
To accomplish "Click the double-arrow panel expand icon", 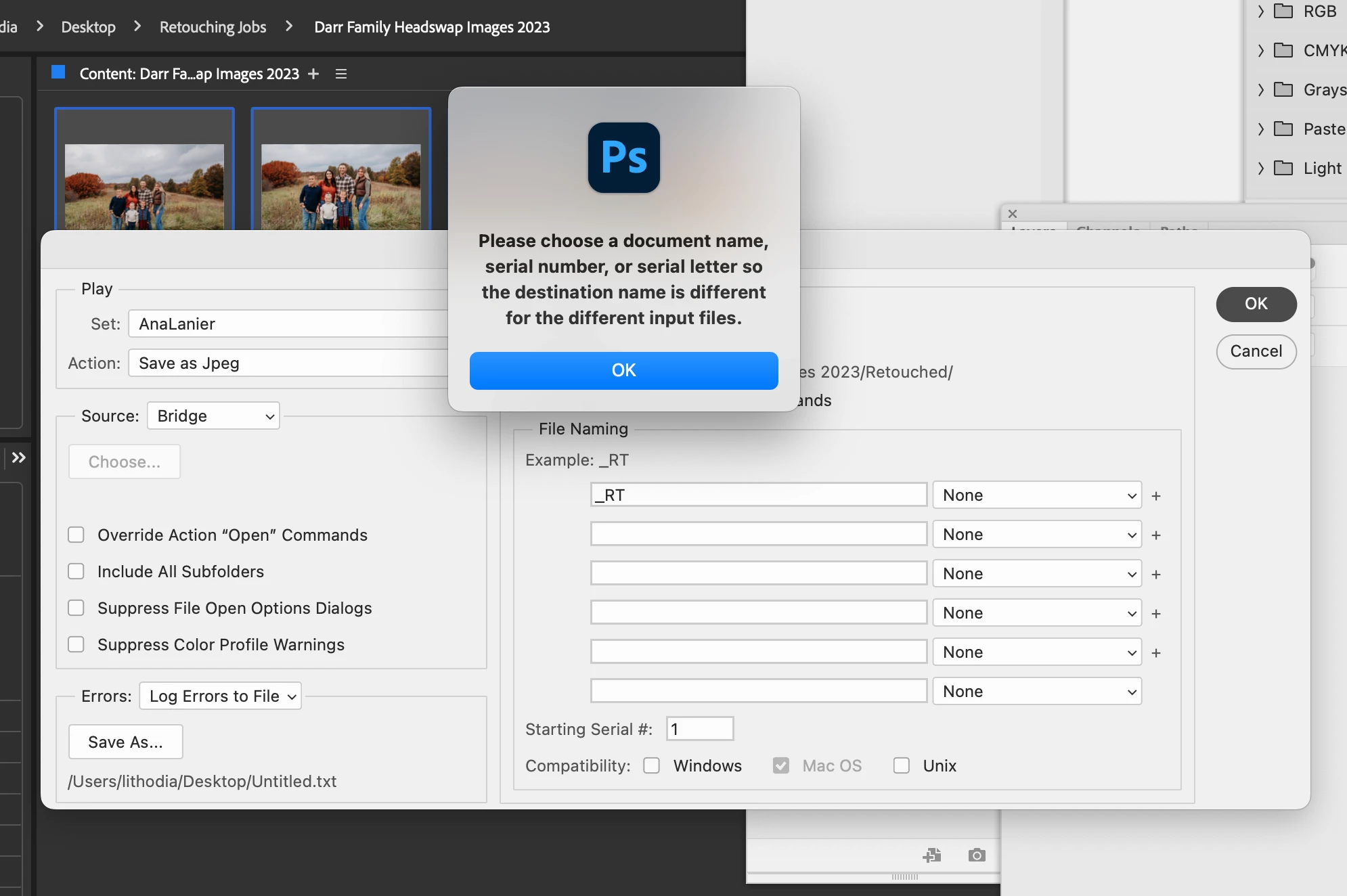I will pos(19,457).
